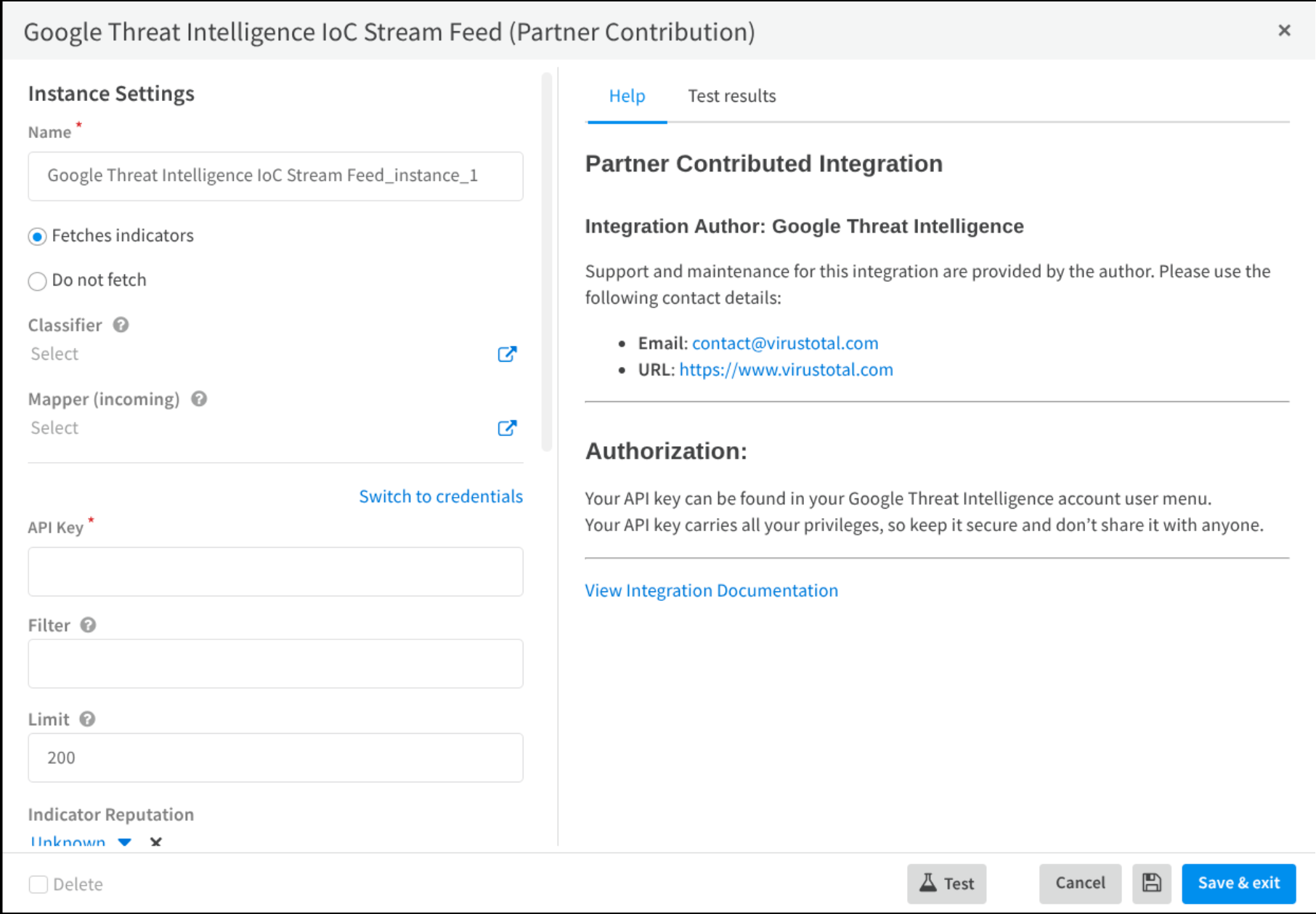Click the Authorization: heading
This screenshot has height=914, width=1316.
666,451
